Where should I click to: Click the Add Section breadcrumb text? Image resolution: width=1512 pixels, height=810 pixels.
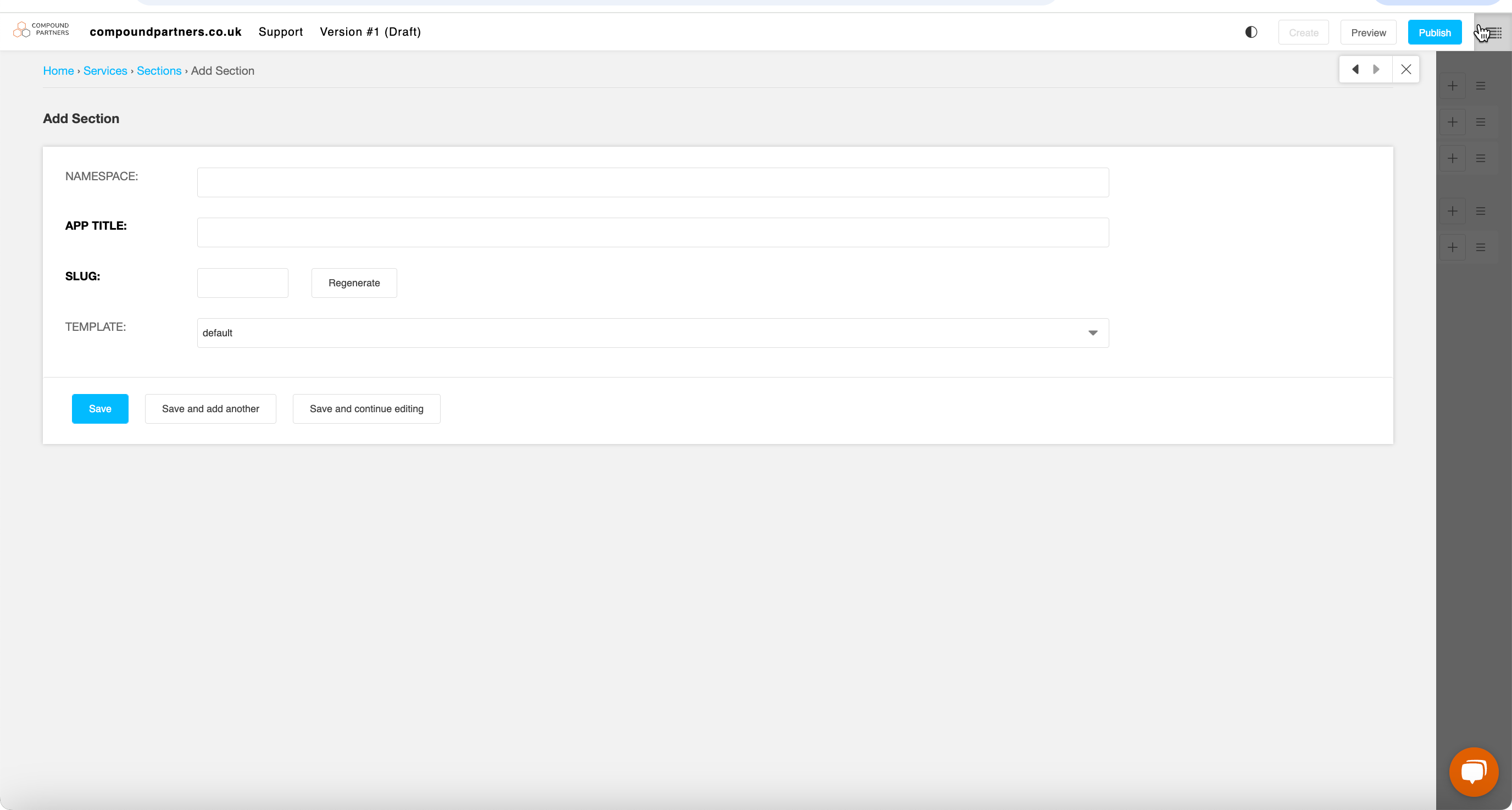(x=223, y=70)
